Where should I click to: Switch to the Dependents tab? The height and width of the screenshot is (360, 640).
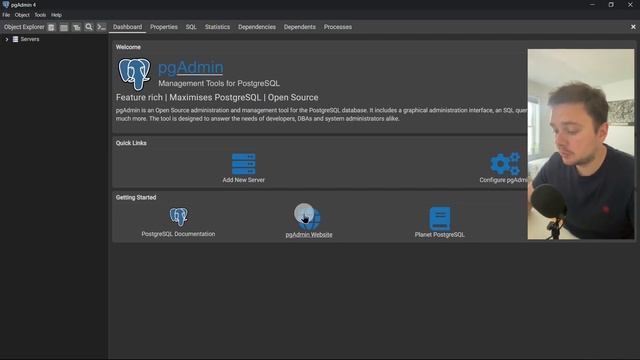tap(300, 27)
